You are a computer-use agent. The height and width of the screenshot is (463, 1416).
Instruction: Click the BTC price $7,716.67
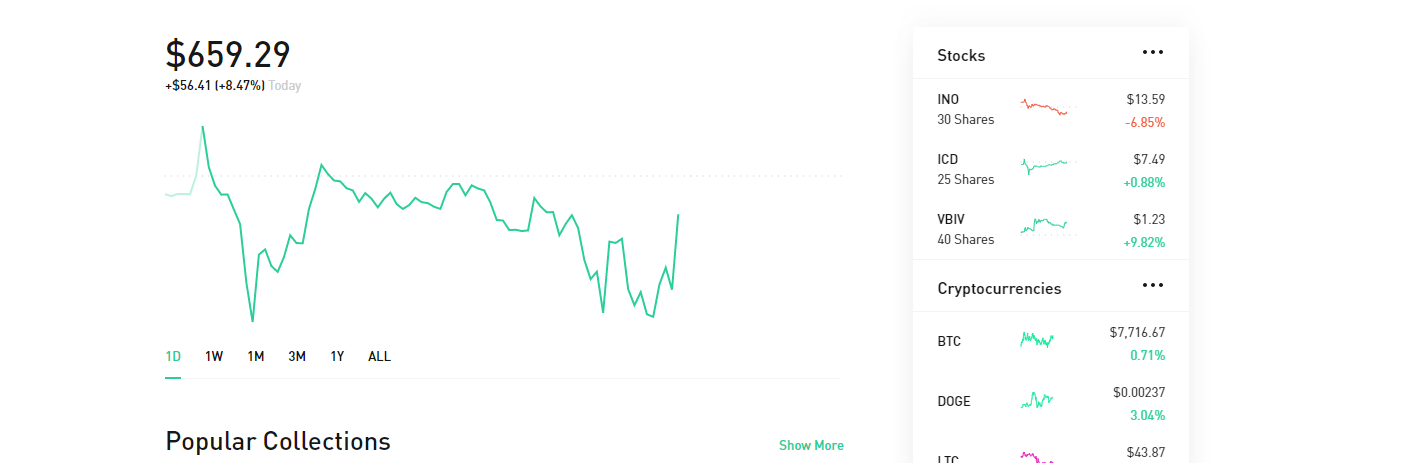point(1137,332)
